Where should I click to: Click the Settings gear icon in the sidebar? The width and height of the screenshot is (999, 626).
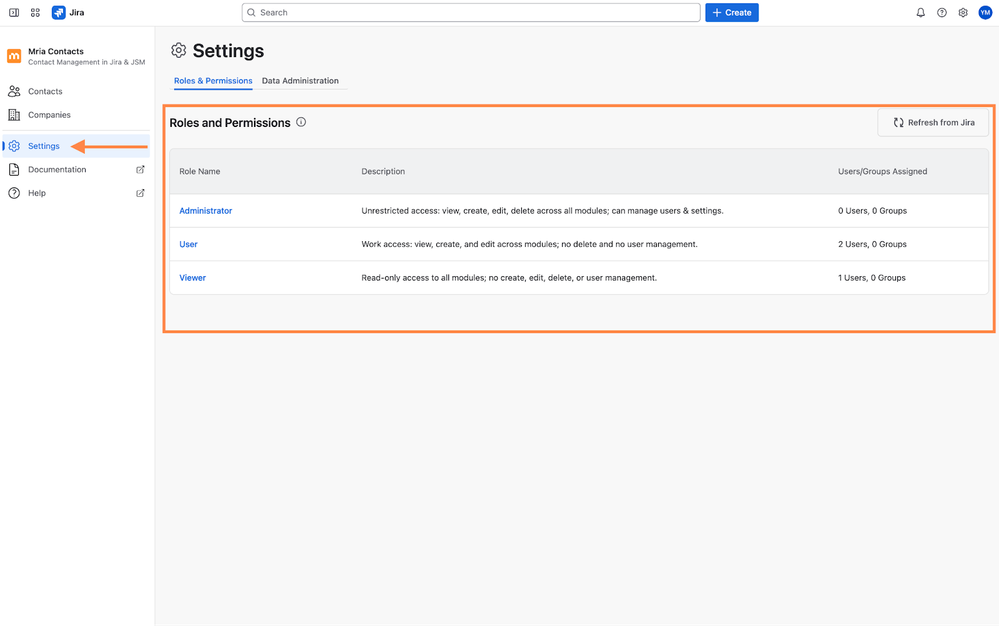pos(14,146)
